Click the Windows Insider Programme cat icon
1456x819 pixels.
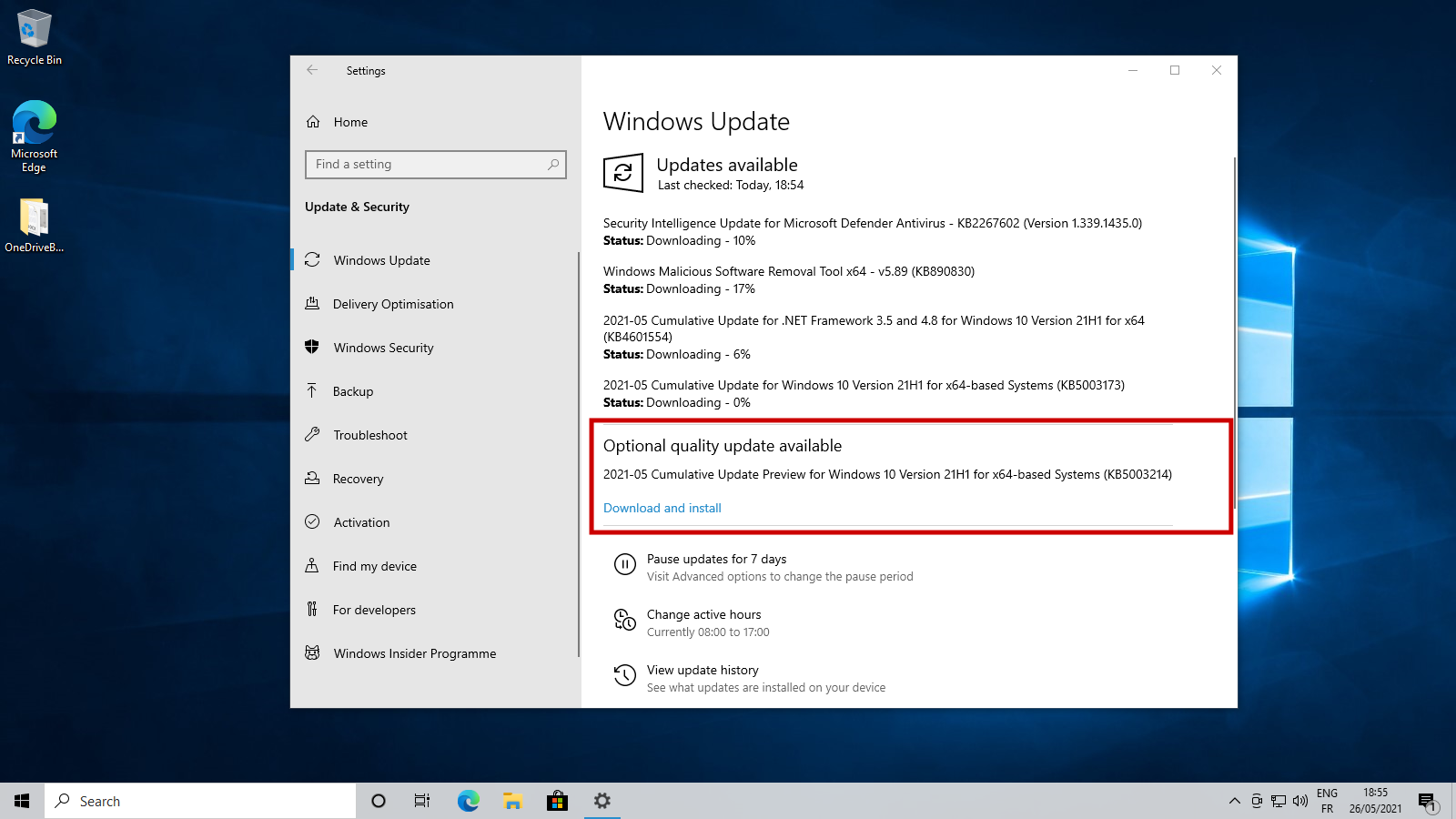pyautogui.click(x=312, y=652)
